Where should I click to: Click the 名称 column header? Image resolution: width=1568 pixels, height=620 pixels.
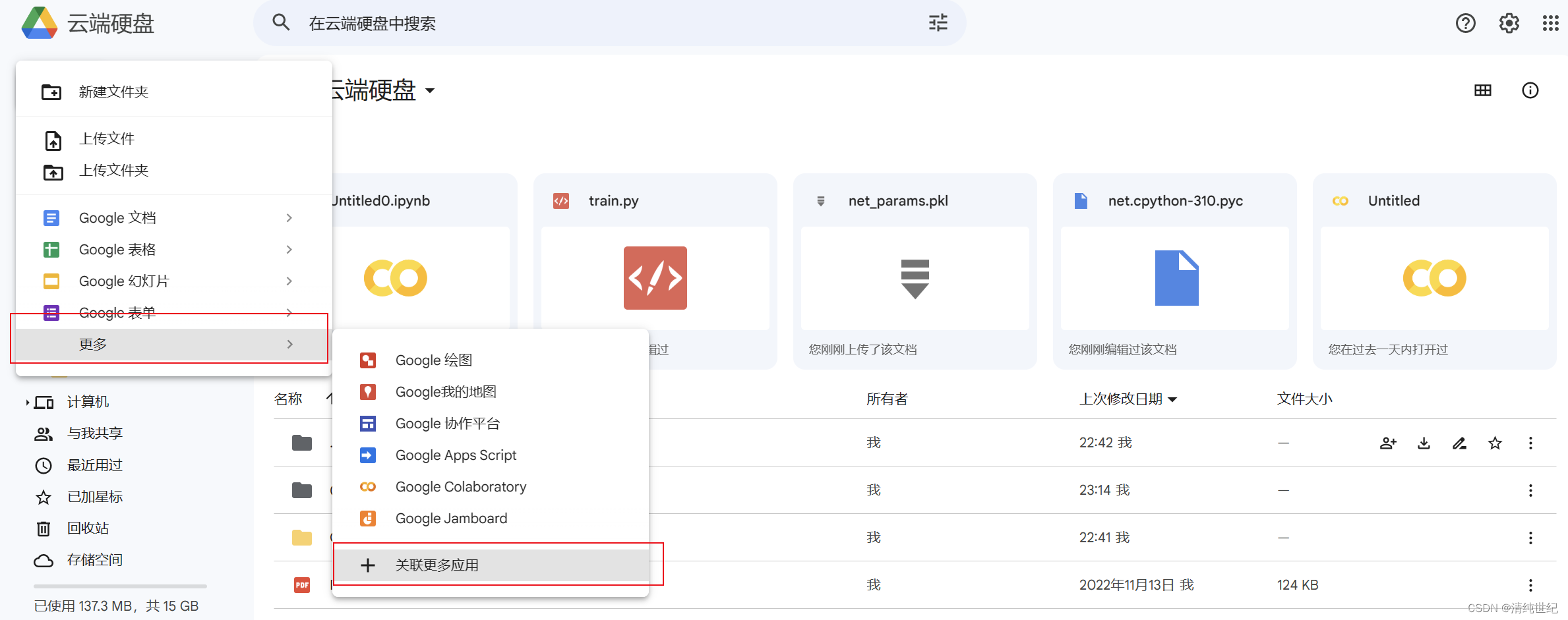tap(288, 399)
